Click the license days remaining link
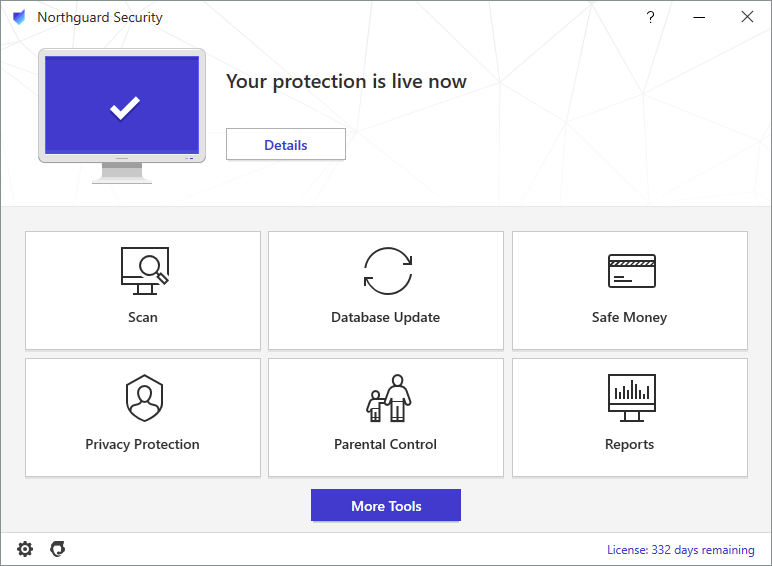The height and width of the screenshot is (566, 772). pos(680,550)
